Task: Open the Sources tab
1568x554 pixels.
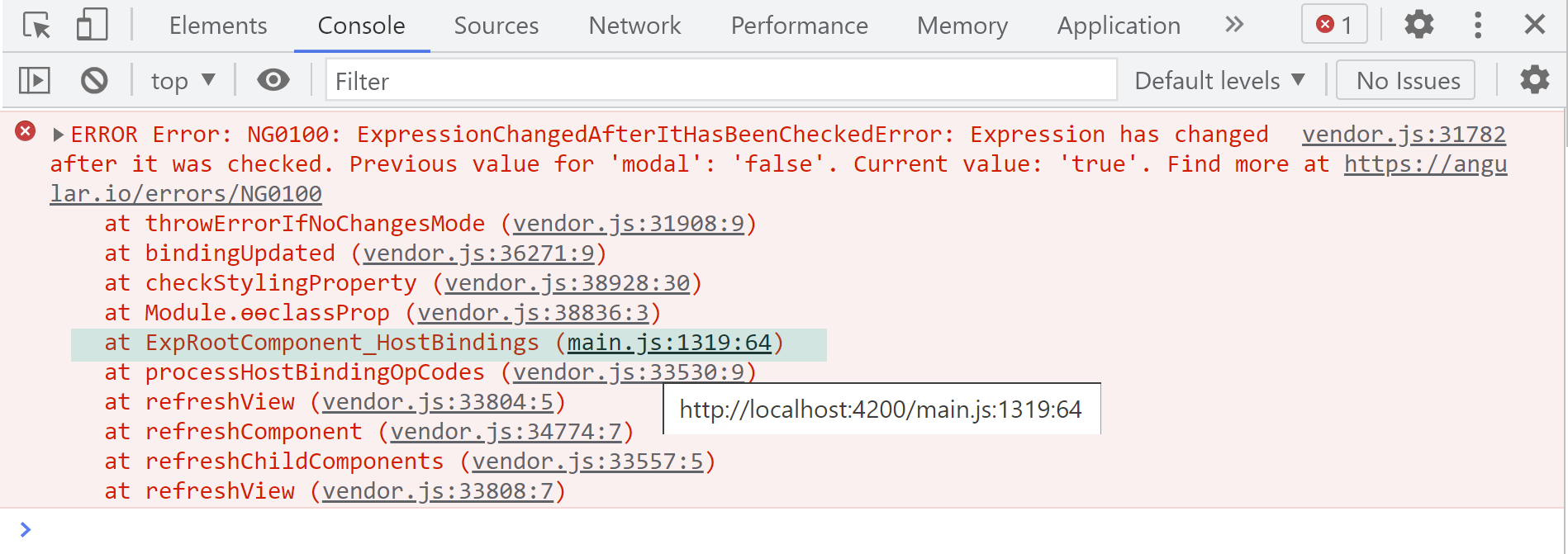Action: coord(496,26)
